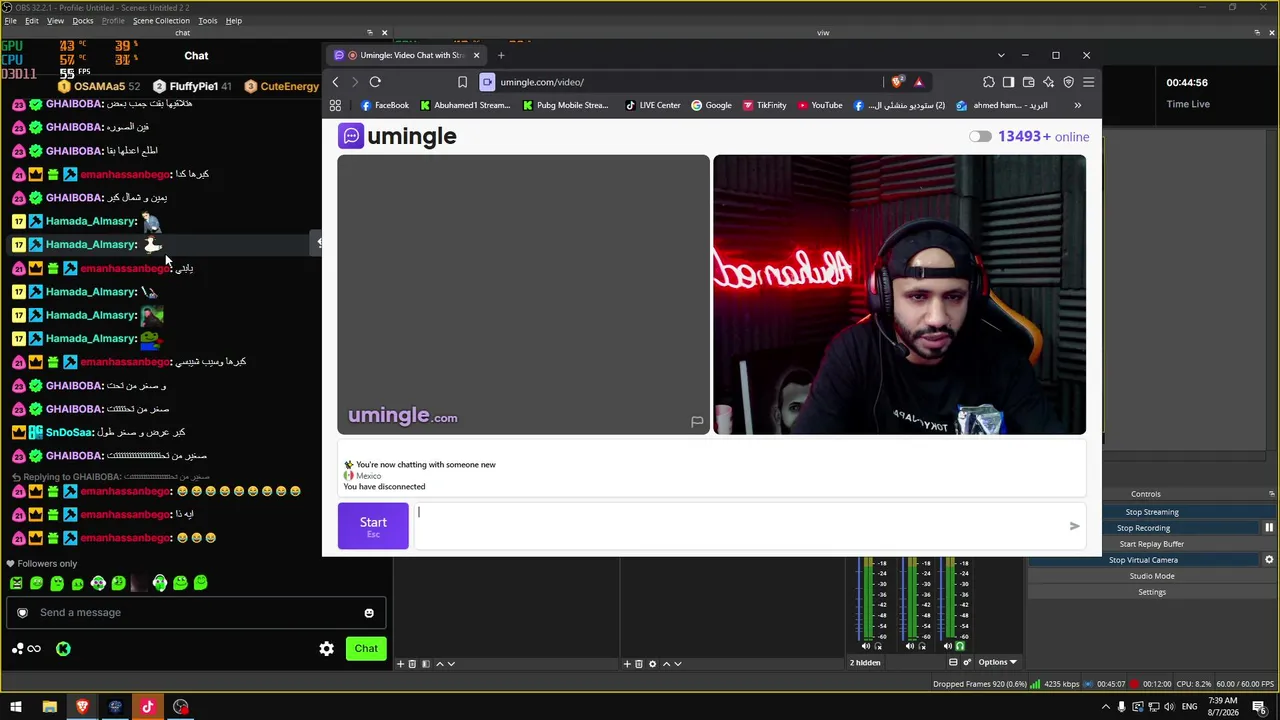The image size is (1280, 720).
Task: Open the audio mixer Options dropdown
Action: [997, 662]
